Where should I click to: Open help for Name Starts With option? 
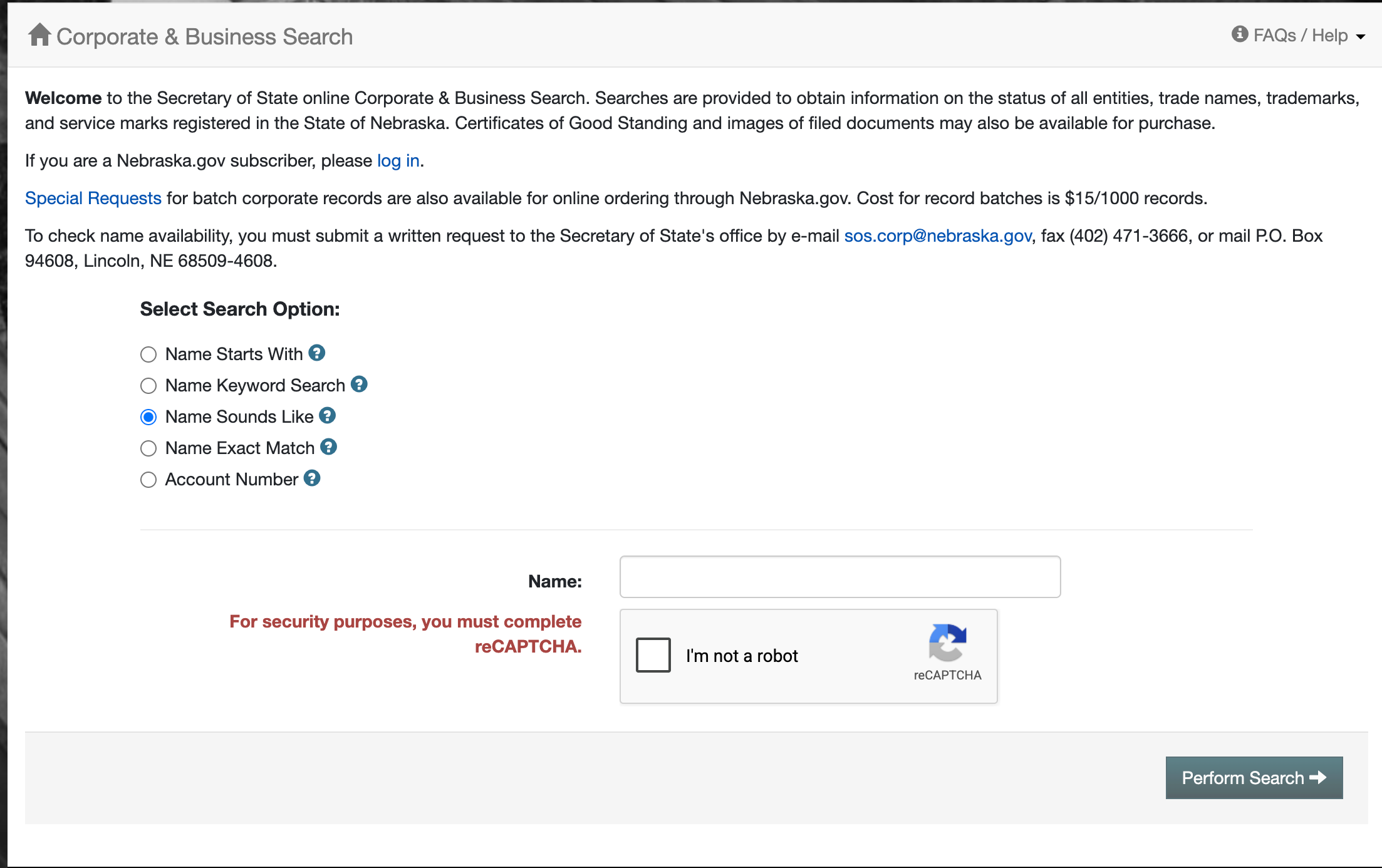click(317, 353)
